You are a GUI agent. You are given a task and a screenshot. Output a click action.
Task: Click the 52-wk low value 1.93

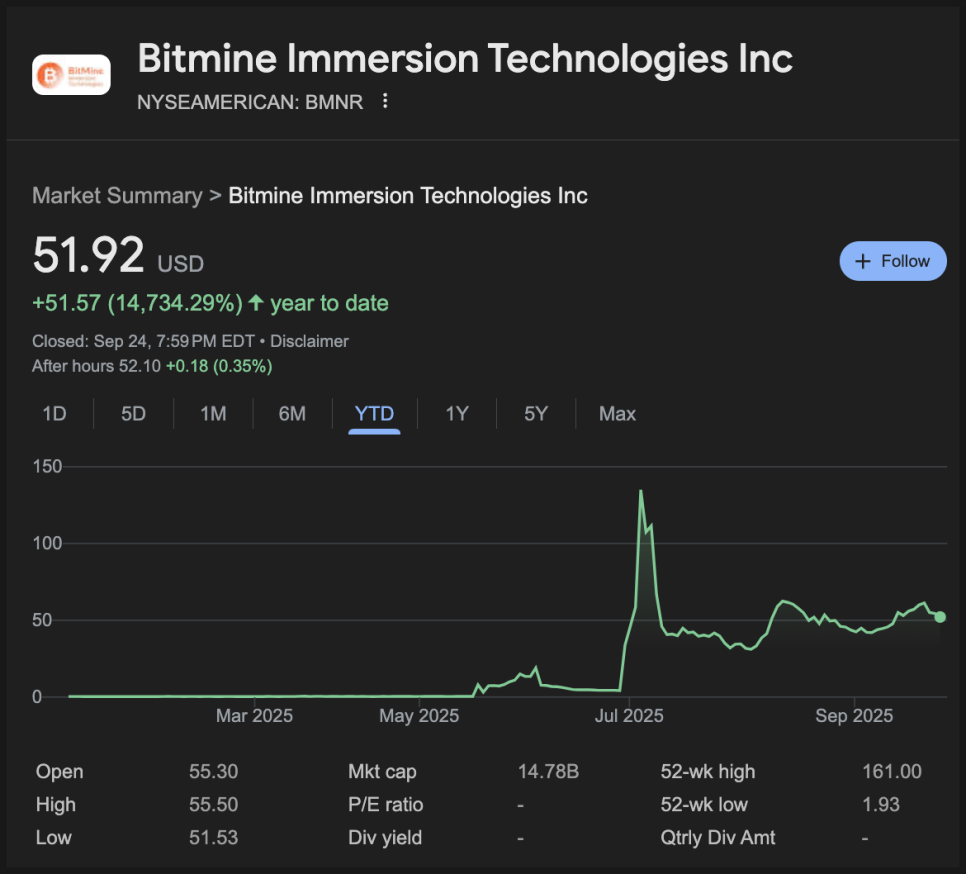point(881,804)
